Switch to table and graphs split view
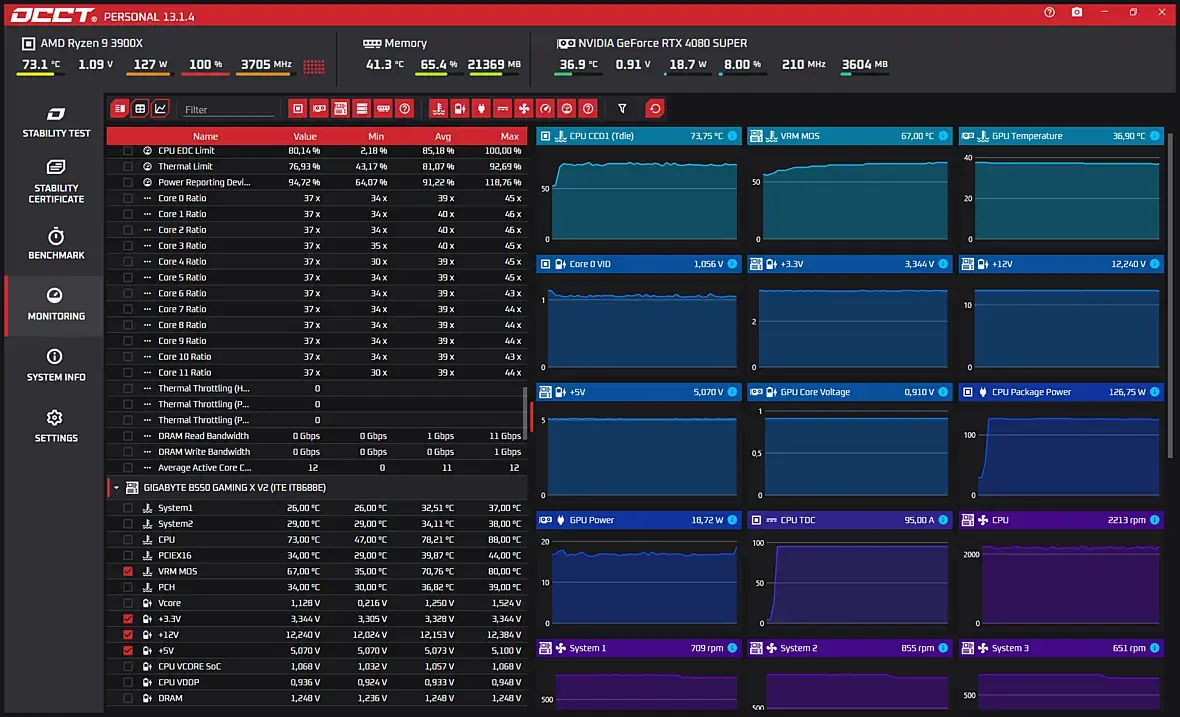The image size is (1180, 717). [120, 108]
